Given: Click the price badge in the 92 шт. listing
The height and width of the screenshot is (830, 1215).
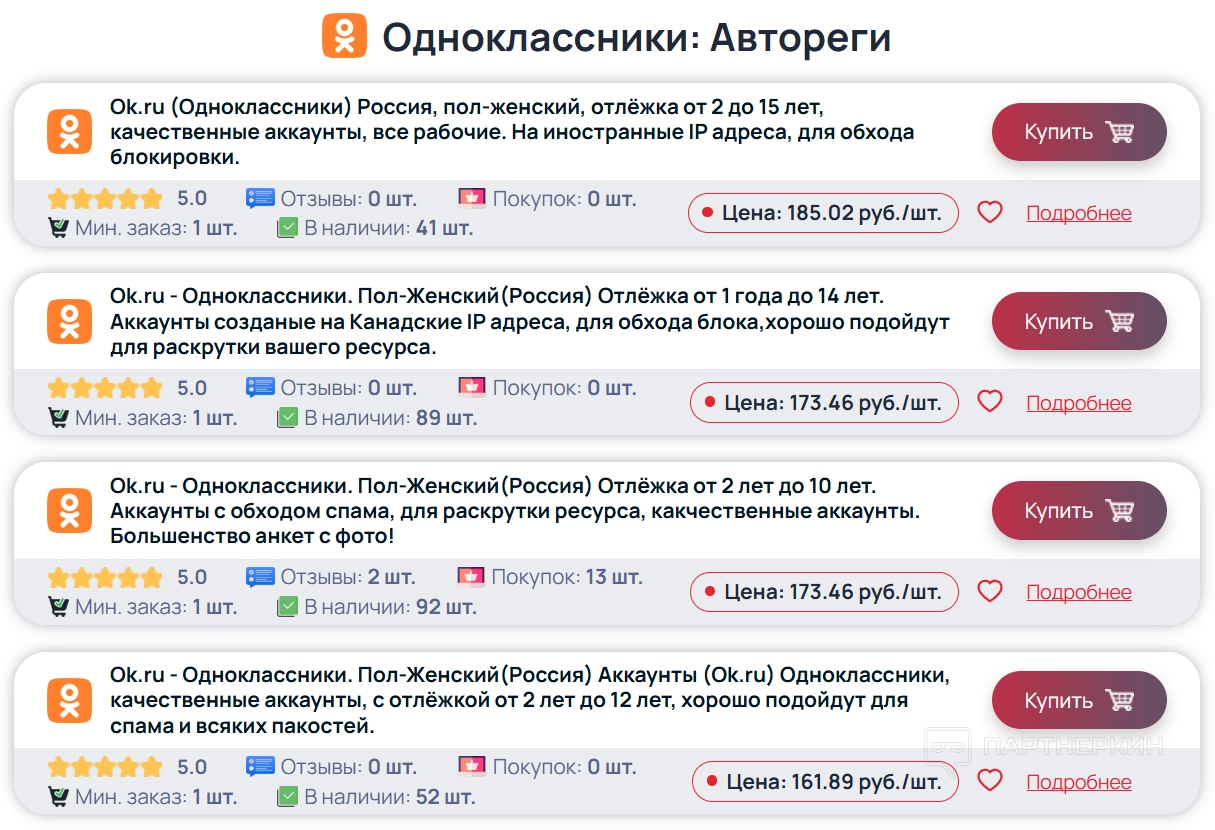Looking at the screenshot, I should (x=824, y=592).
